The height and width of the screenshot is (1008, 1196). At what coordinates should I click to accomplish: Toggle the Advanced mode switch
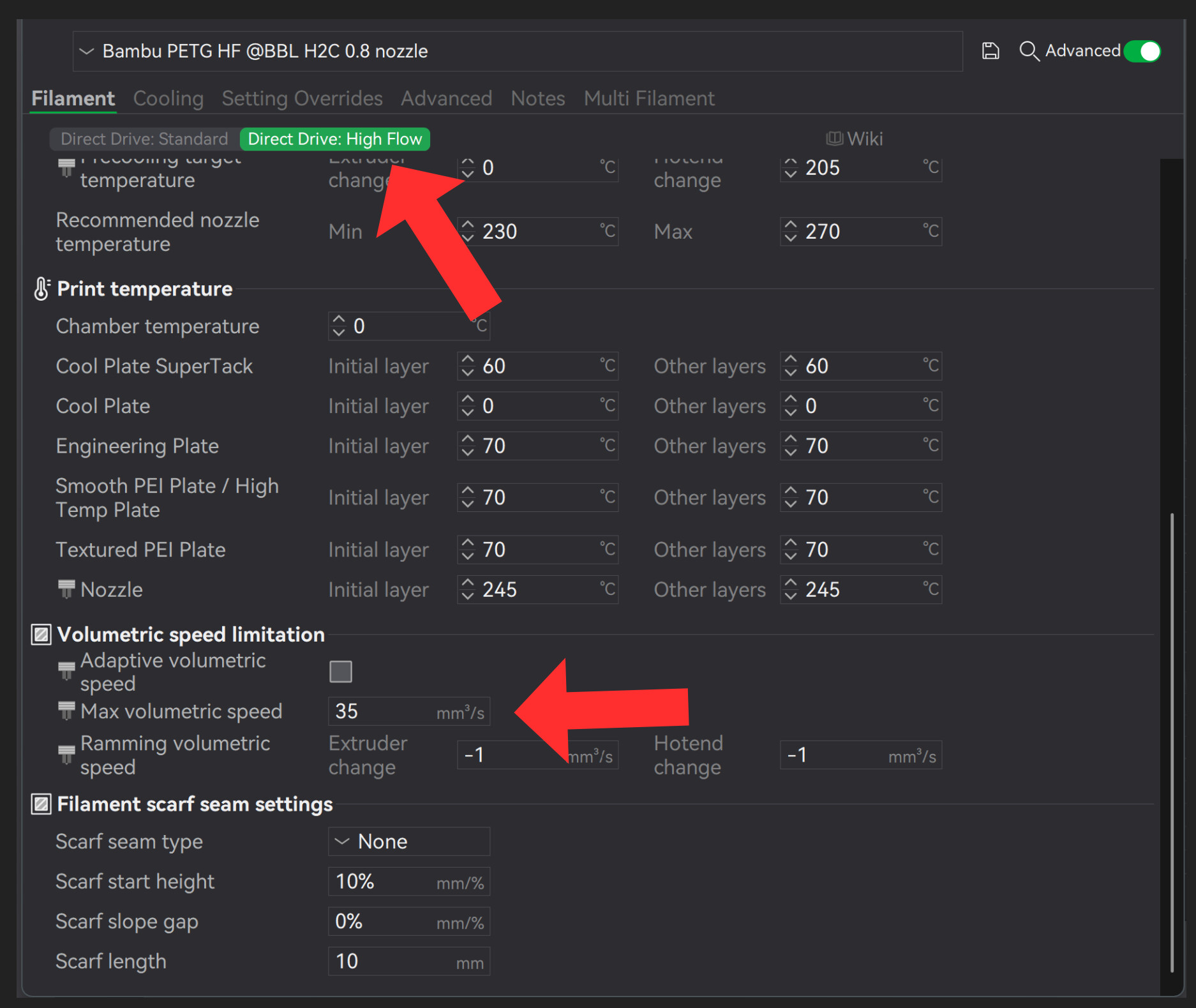tap(1142, 51)
